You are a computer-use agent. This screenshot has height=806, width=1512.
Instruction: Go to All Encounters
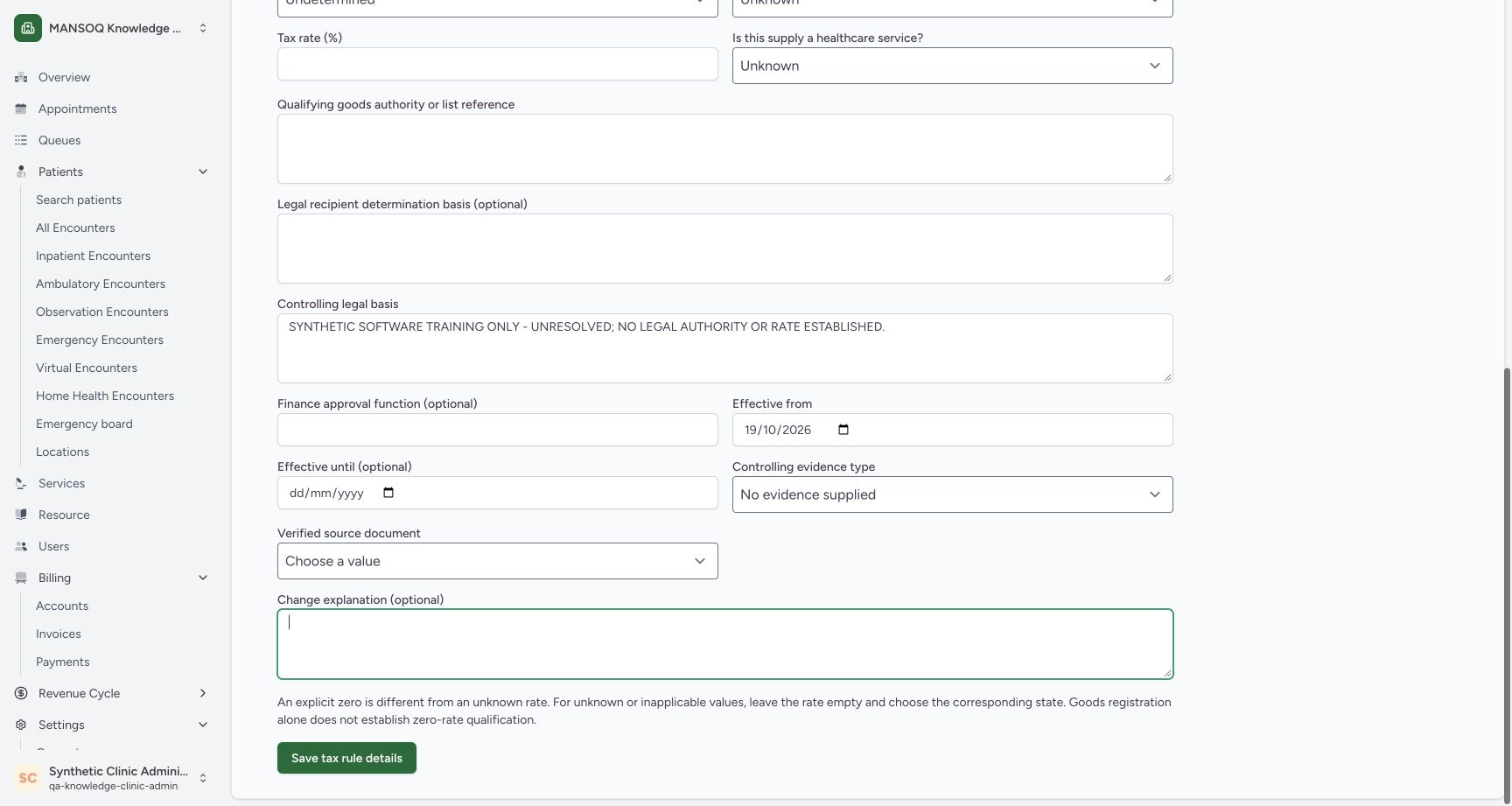coord(75,228)
